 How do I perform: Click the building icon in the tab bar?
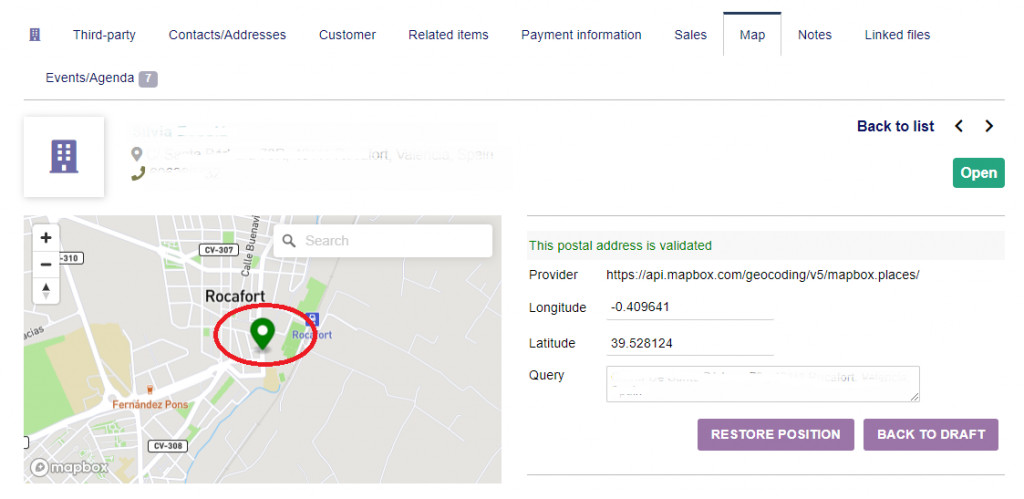click(35, 35)
